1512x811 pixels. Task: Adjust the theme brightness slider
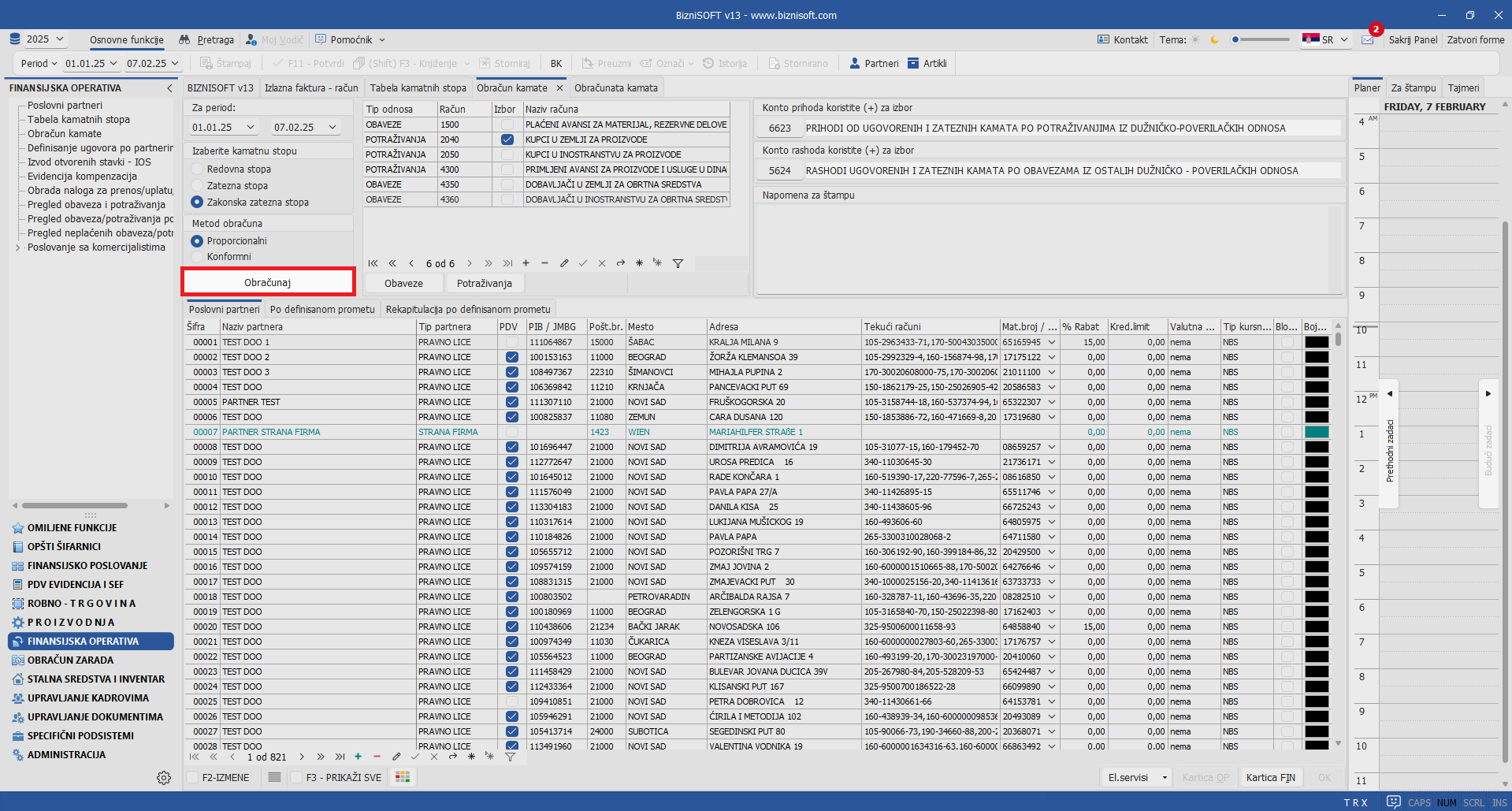coord(1261,39)
